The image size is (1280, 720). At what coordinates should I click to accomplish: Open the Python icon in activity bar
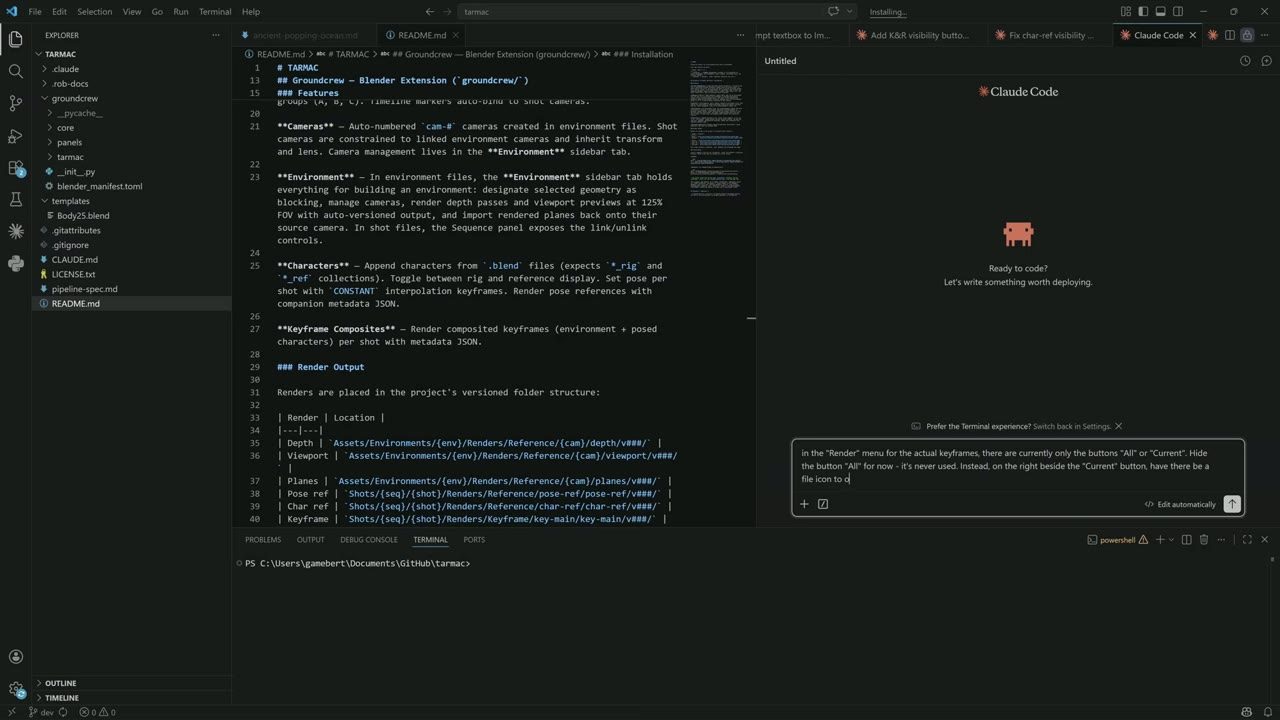(x=15, y=264)
